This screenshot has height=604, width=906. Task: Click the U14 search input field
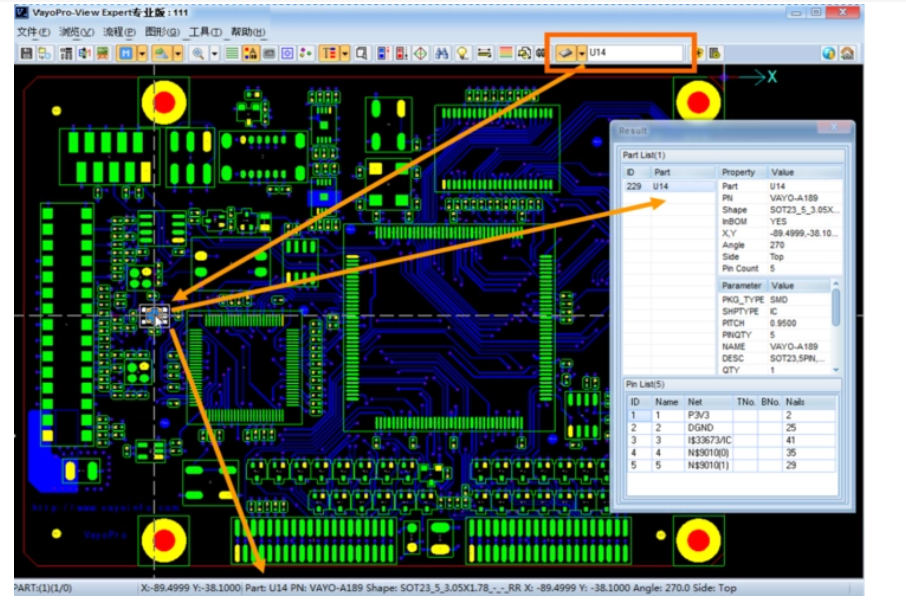(x=635, y=53)
